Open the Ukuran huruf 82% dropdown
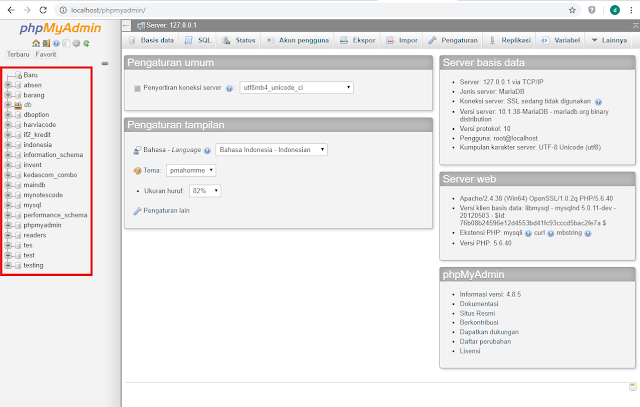 click(205, 191)
